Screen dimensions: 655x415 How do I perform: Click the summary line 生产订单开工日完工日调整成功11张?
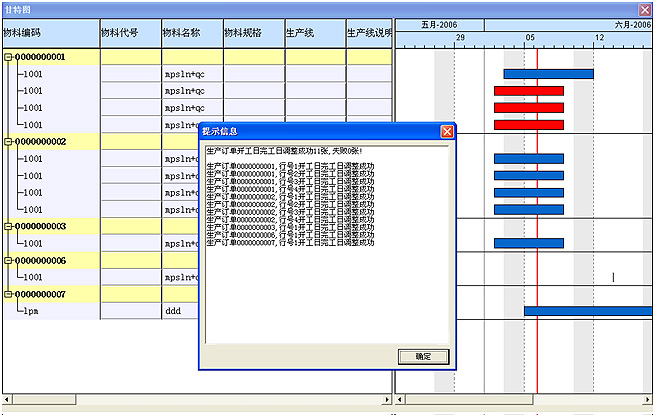(284, 151)
